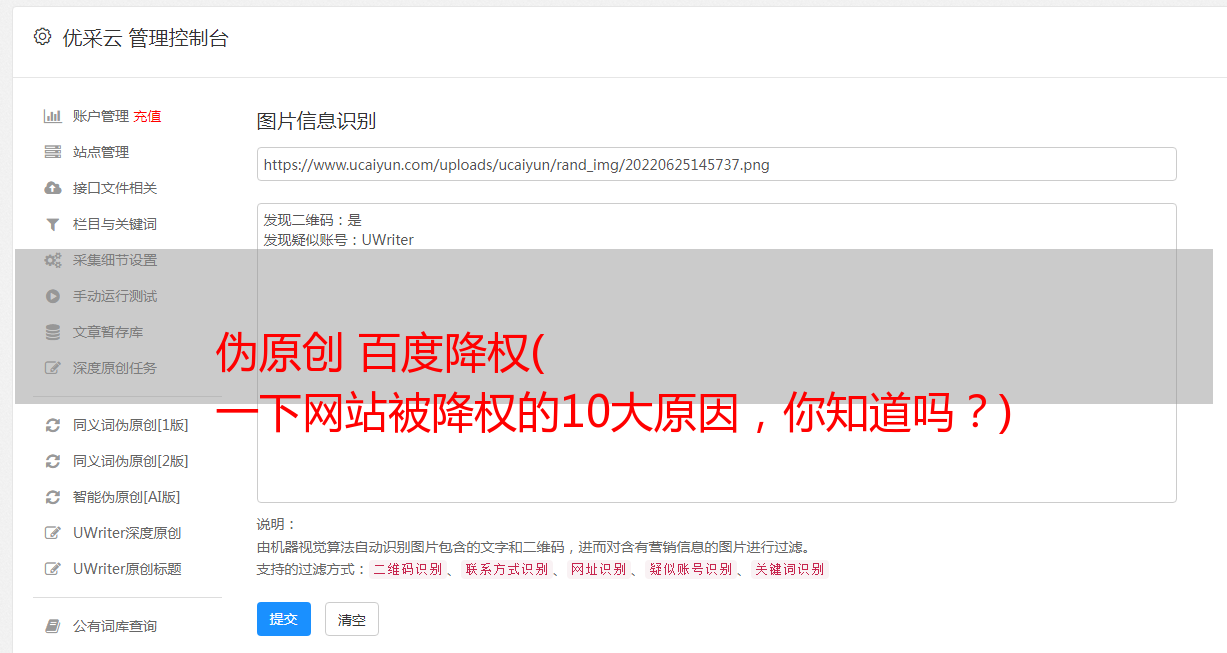Click the 联系方式识别 tag
Screen dimensions: 1227x653
click(506, 569)
